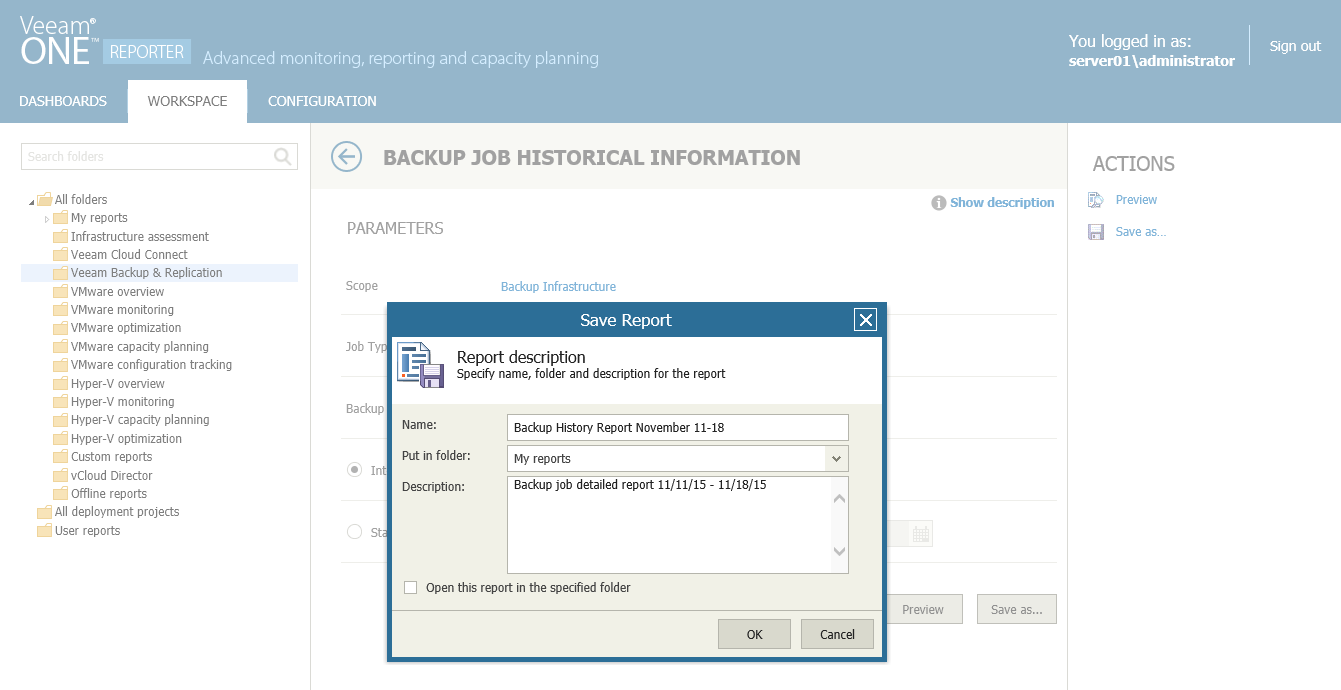Screen dimensions: 1341x690
Task: Click the report Name input field
Action: [677, 428]
